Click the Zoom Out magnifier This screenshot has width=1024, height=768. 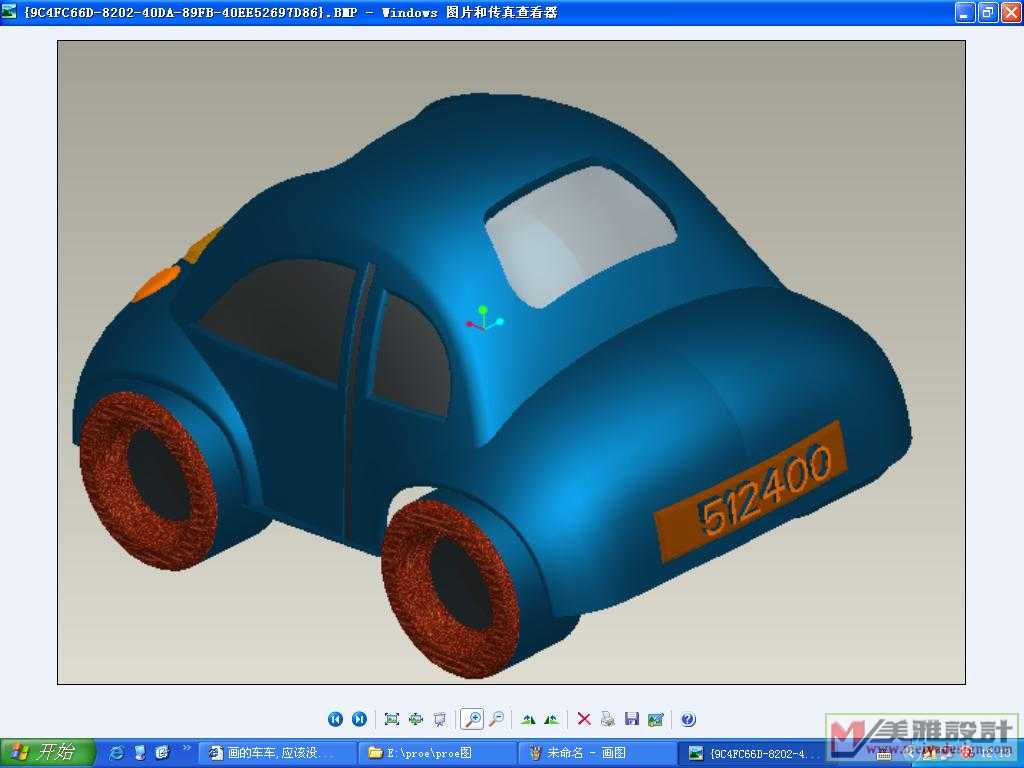point(496,719)
